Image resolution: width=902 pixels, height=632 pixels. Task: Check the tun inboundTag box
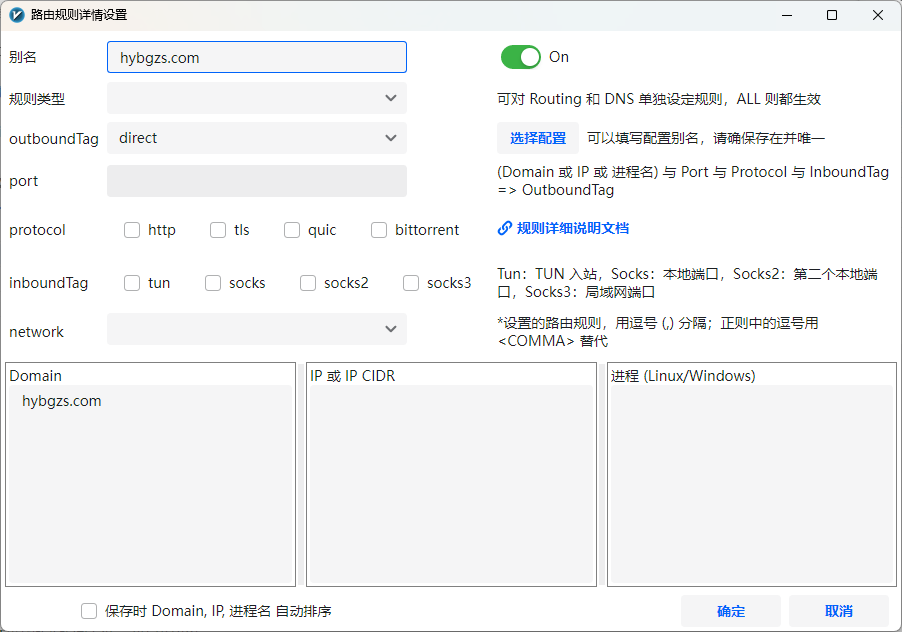coord(132,283)
